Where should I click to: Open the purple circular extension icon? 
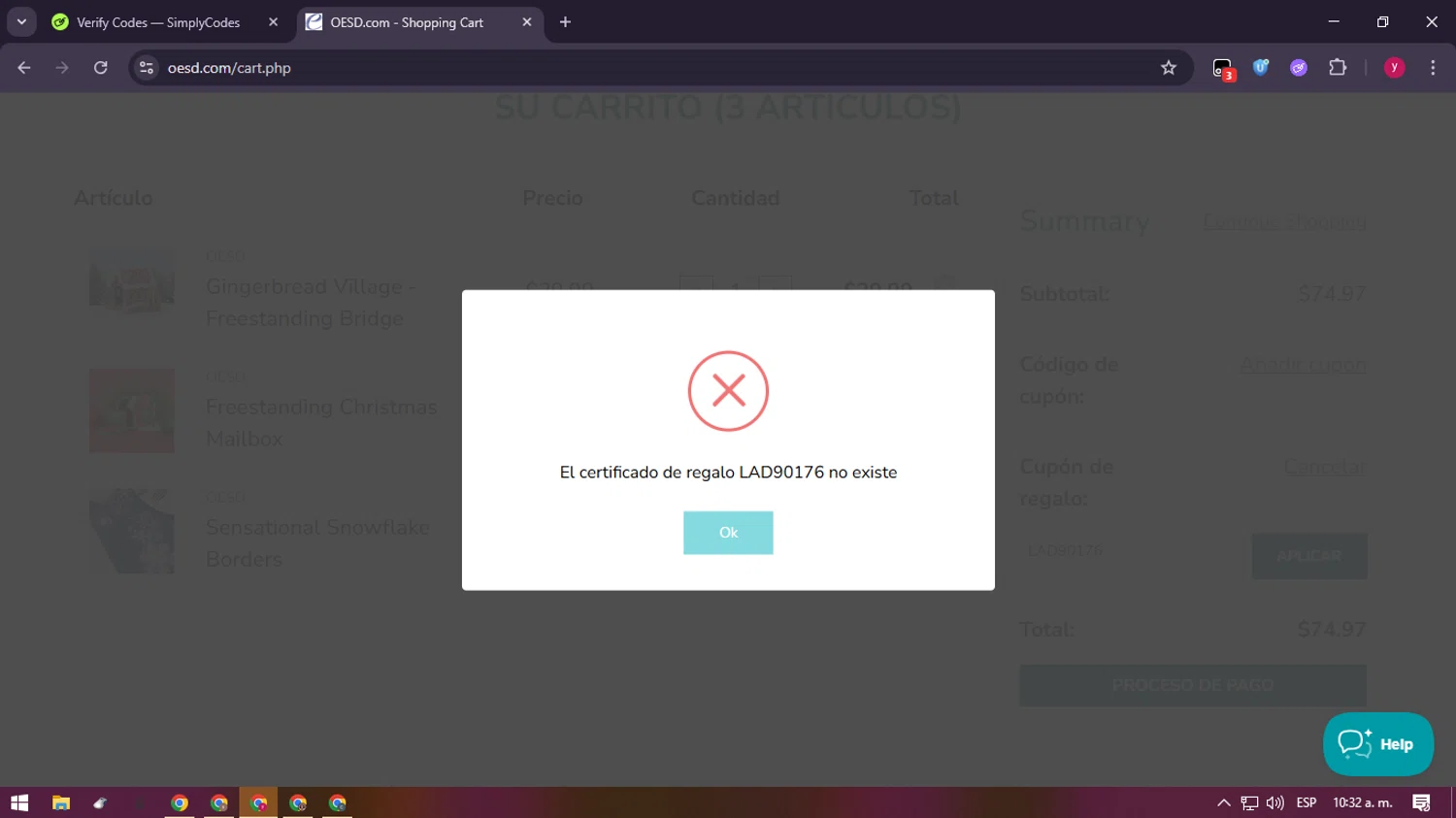(x=1299, y=68)
